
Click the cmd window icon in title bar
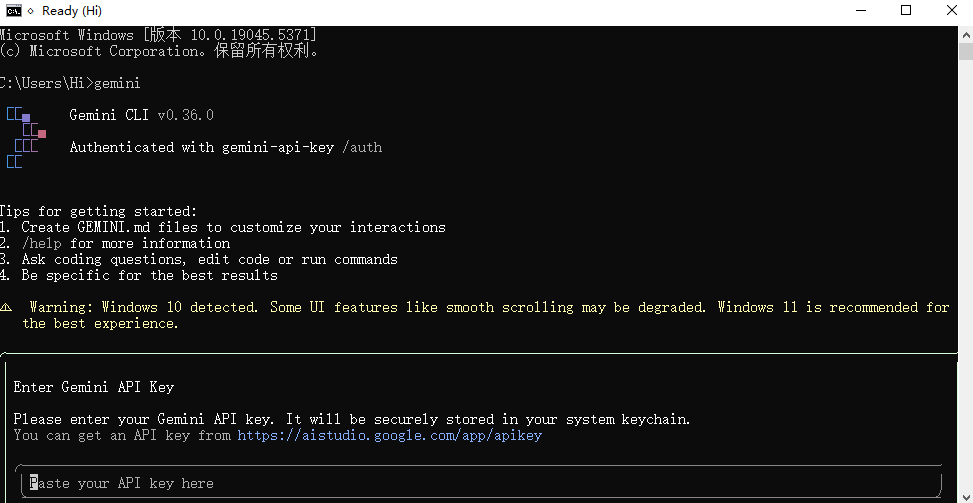[x=14, y=11]
